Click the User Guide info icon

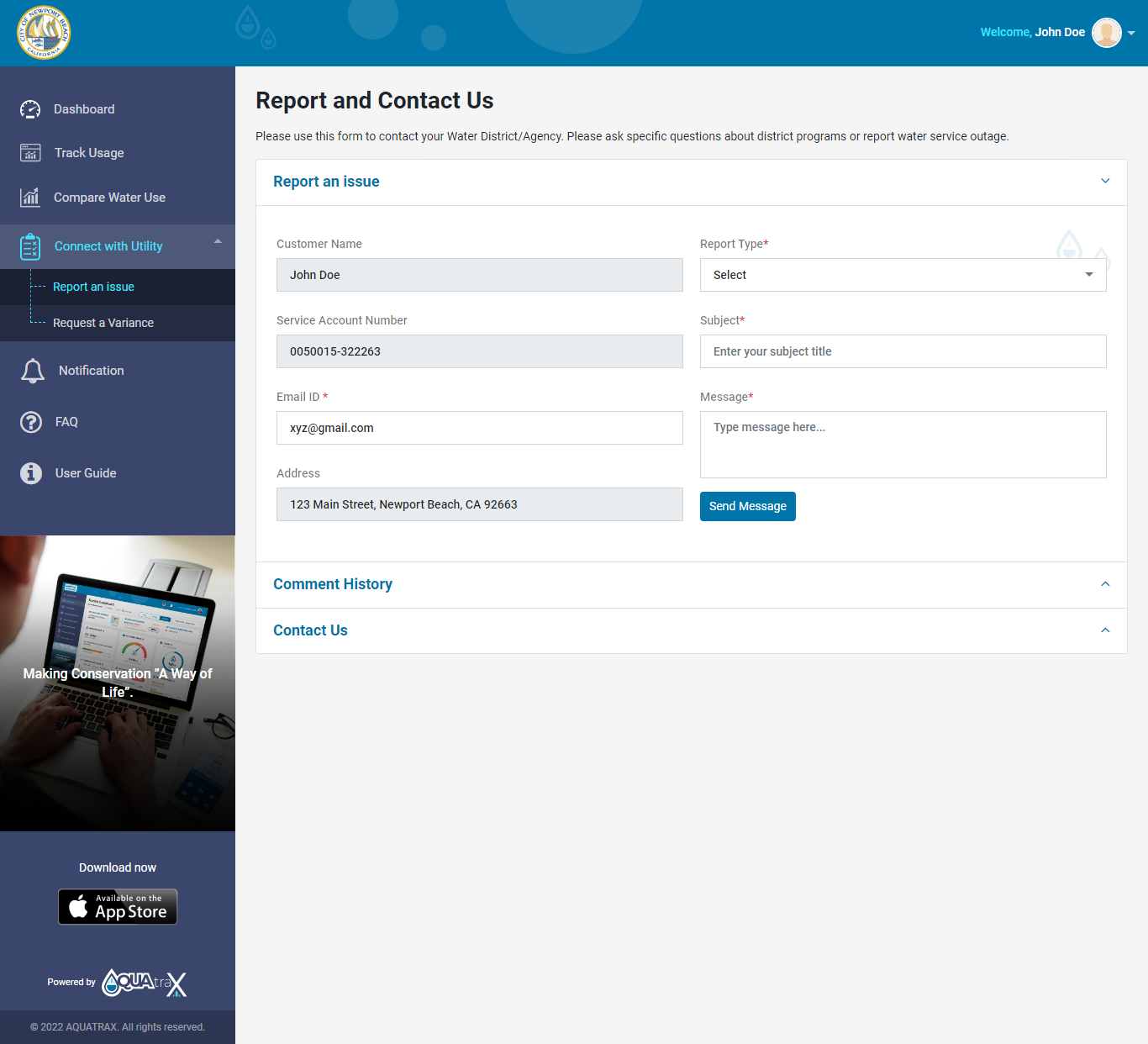coord(31,473)
